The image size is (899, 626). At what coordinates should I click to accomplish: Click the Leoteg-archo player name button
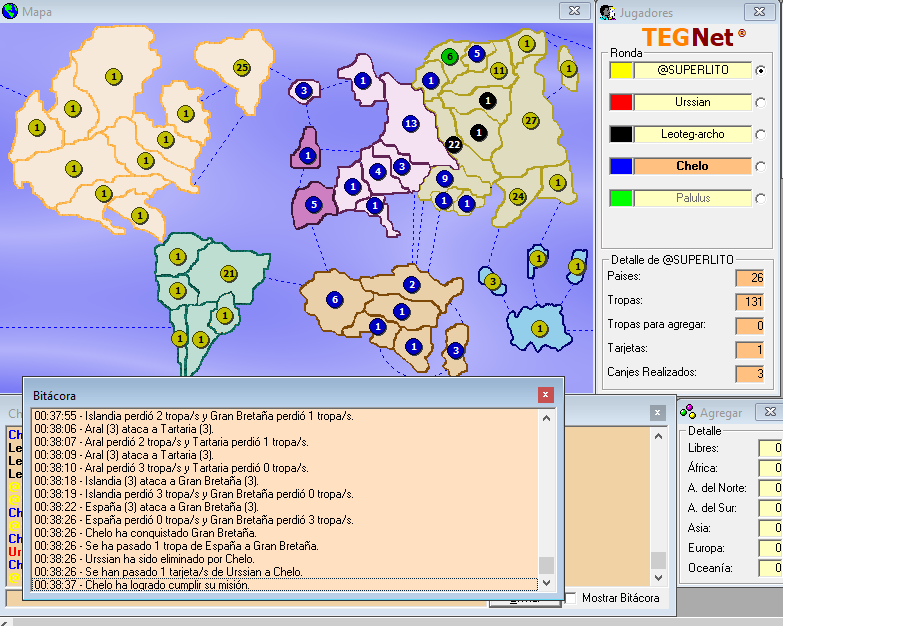[x=692, y=134]
